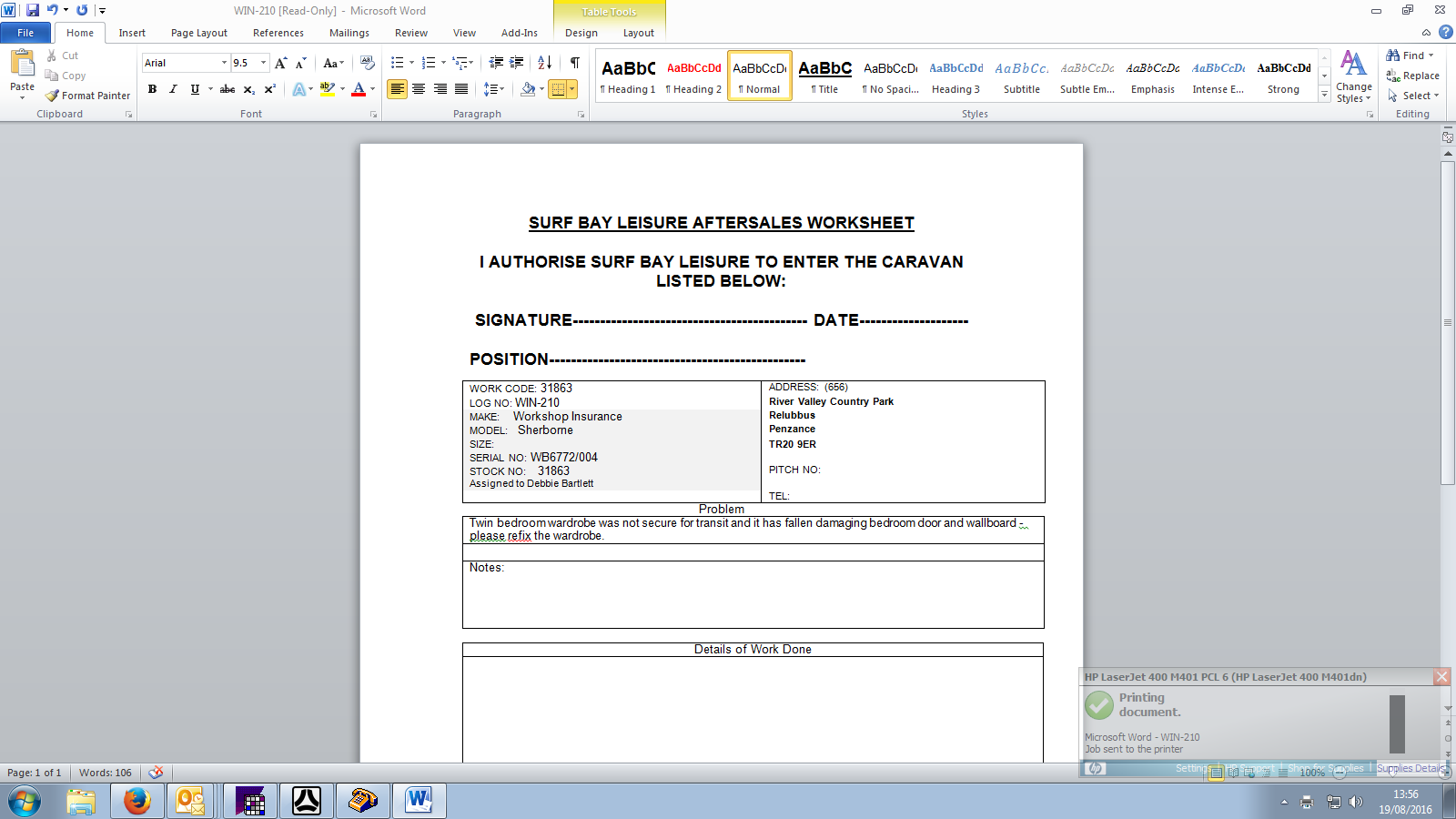Click the Save icon in Quick Access
The image size is (1456, 819).
[33, 10]
